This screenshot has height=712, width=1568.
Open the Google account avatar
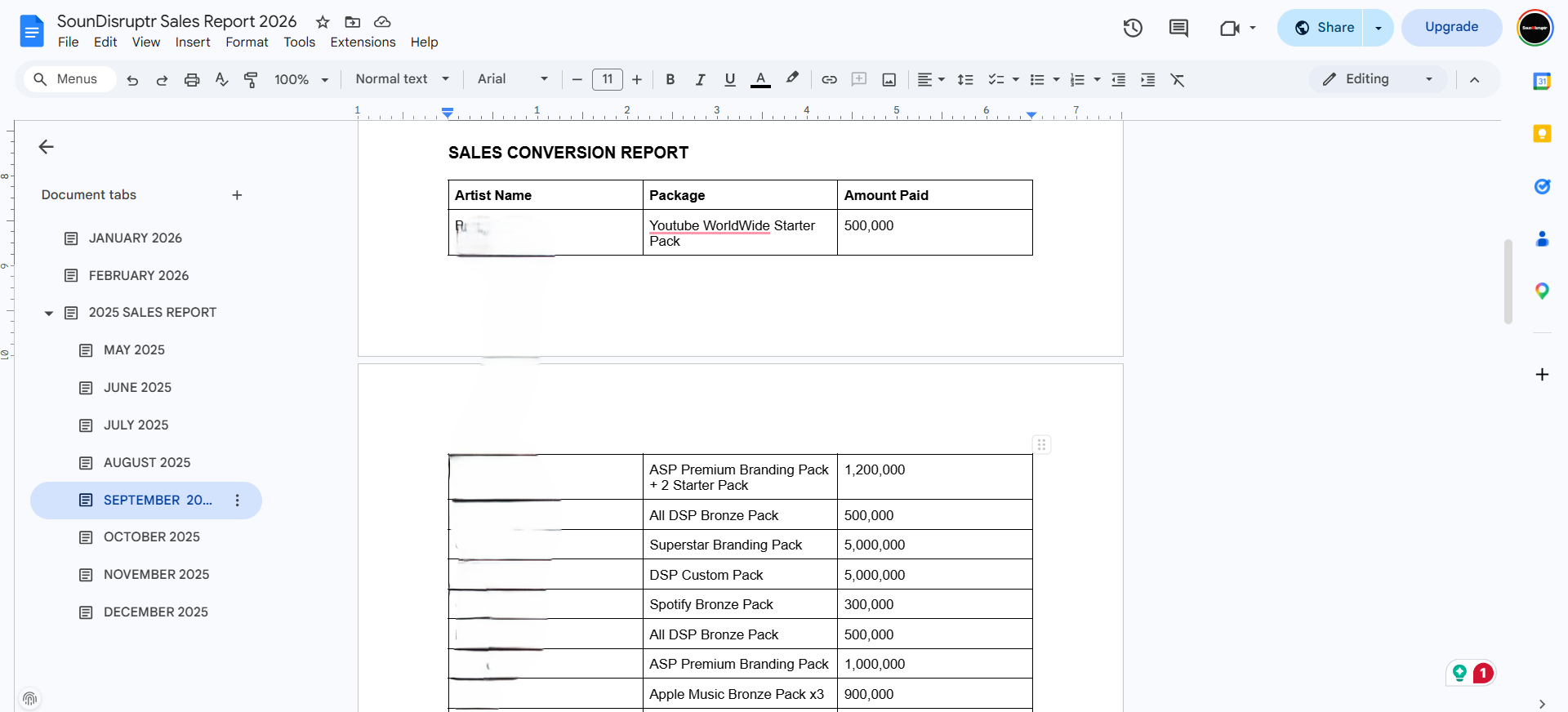coord(1535,28)
